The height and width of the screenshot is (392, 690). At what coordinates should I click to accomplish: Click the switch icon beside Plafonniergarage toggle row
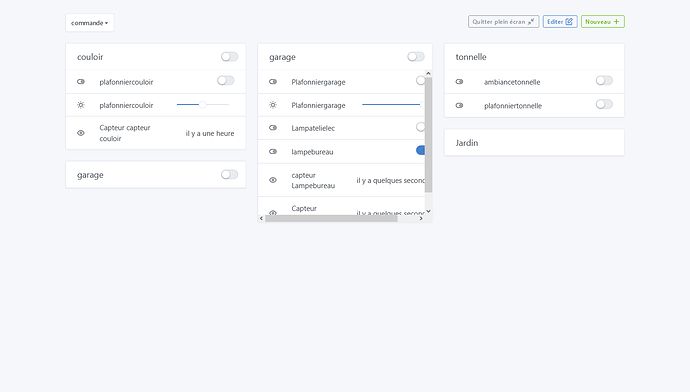(273, 82)
